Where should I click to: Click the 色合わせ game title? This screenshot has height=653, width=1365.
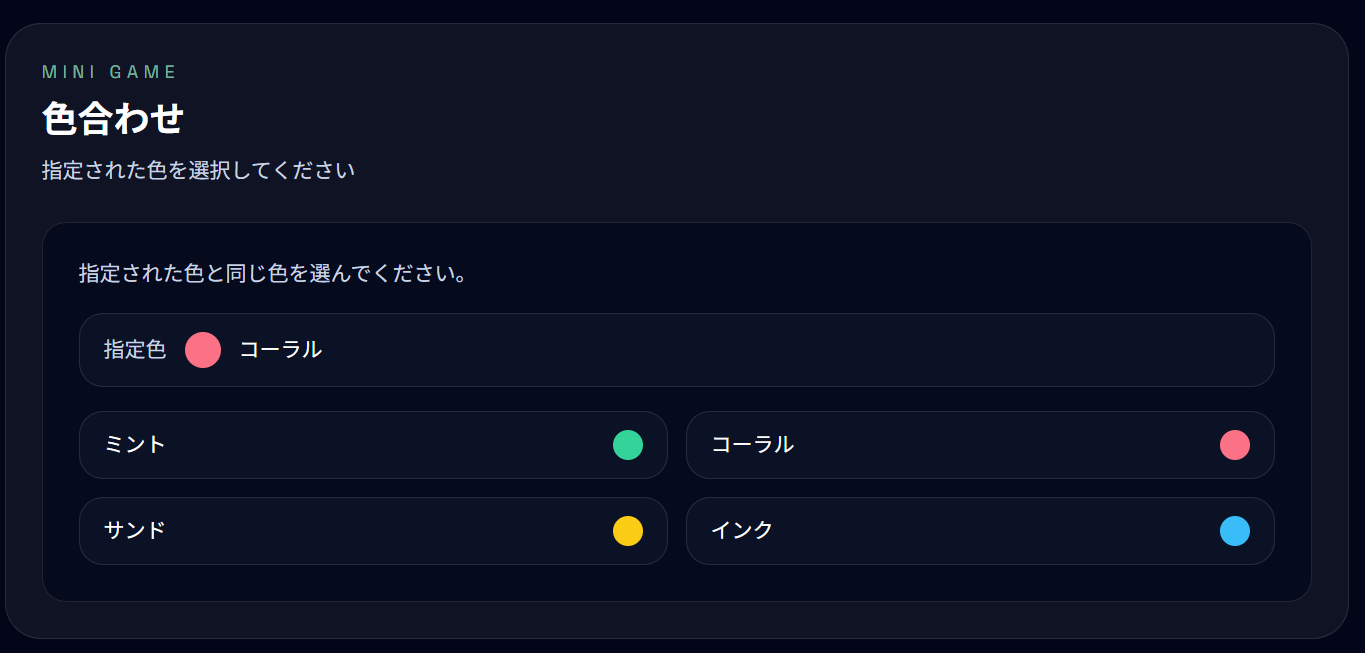(x=113, y=119)
